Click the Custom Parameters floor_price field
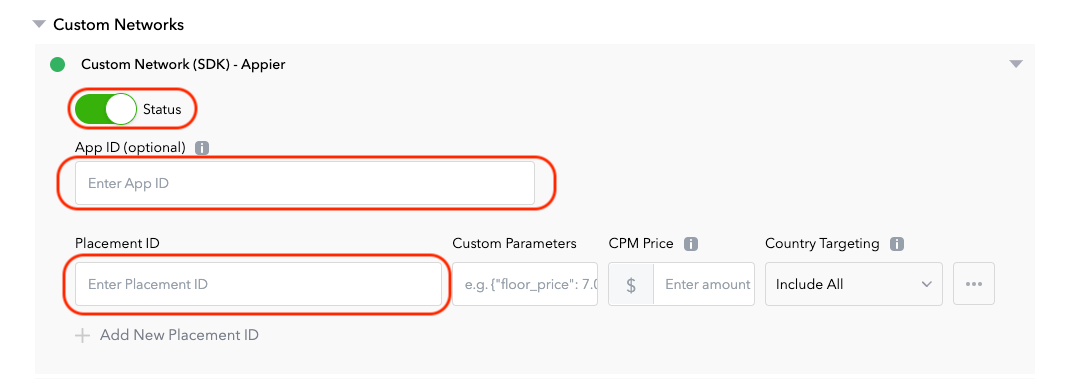 [525, 284]
